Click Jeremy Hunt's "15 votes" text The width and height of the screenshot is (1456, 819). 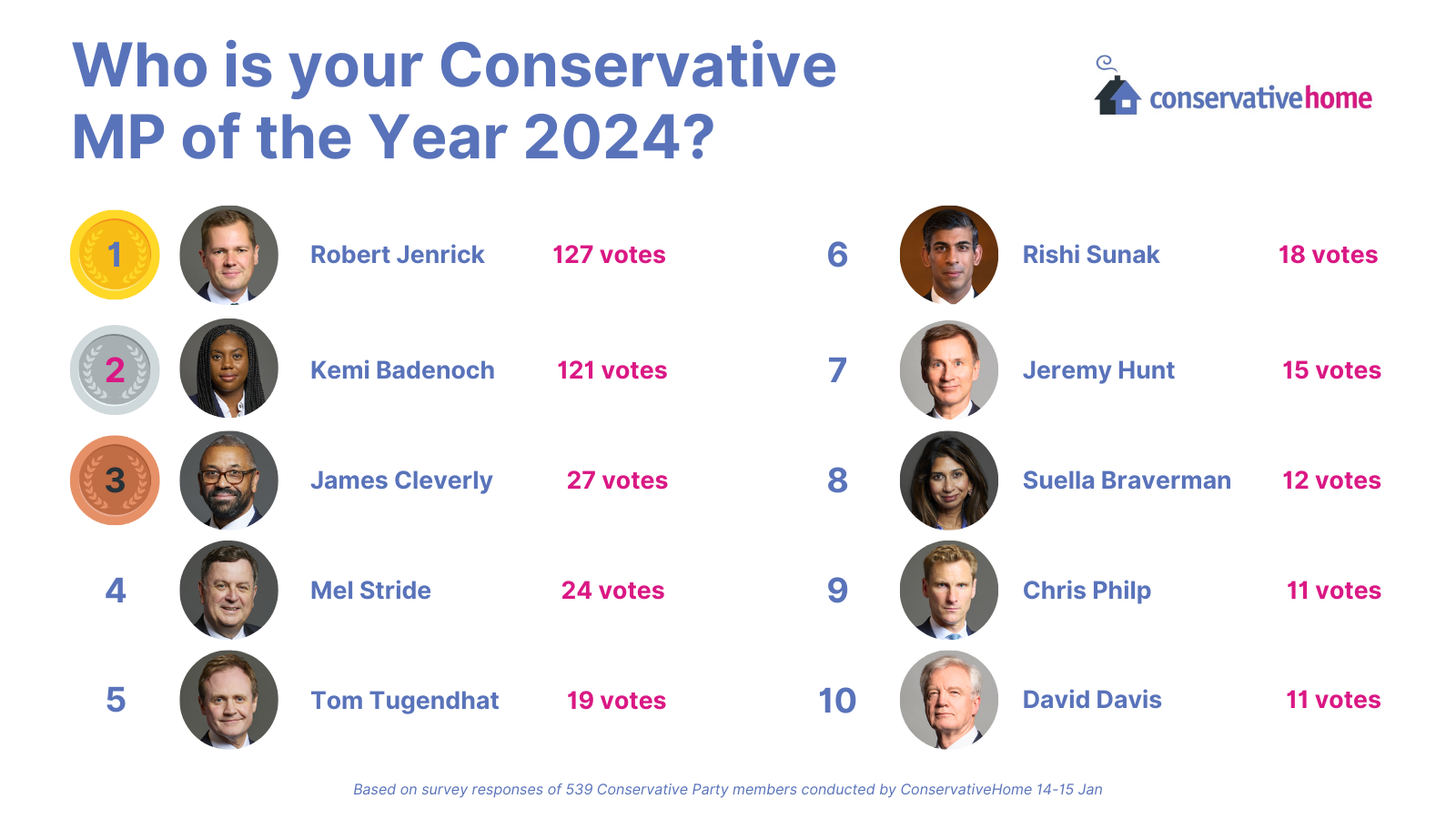click(1331, 370)
